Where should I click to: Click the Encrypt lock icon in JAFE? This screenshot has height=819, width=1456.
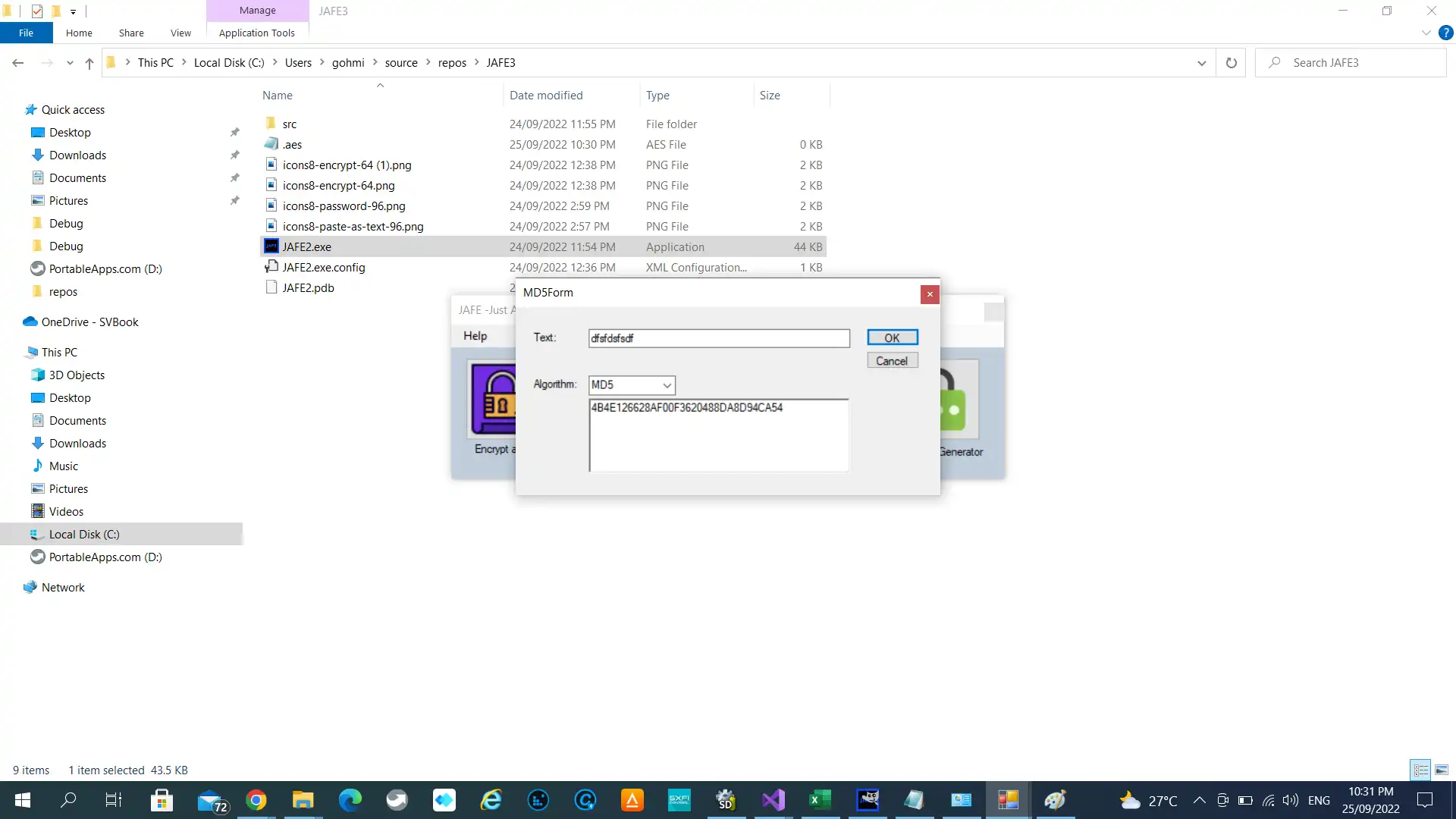(x=492, y=400)
